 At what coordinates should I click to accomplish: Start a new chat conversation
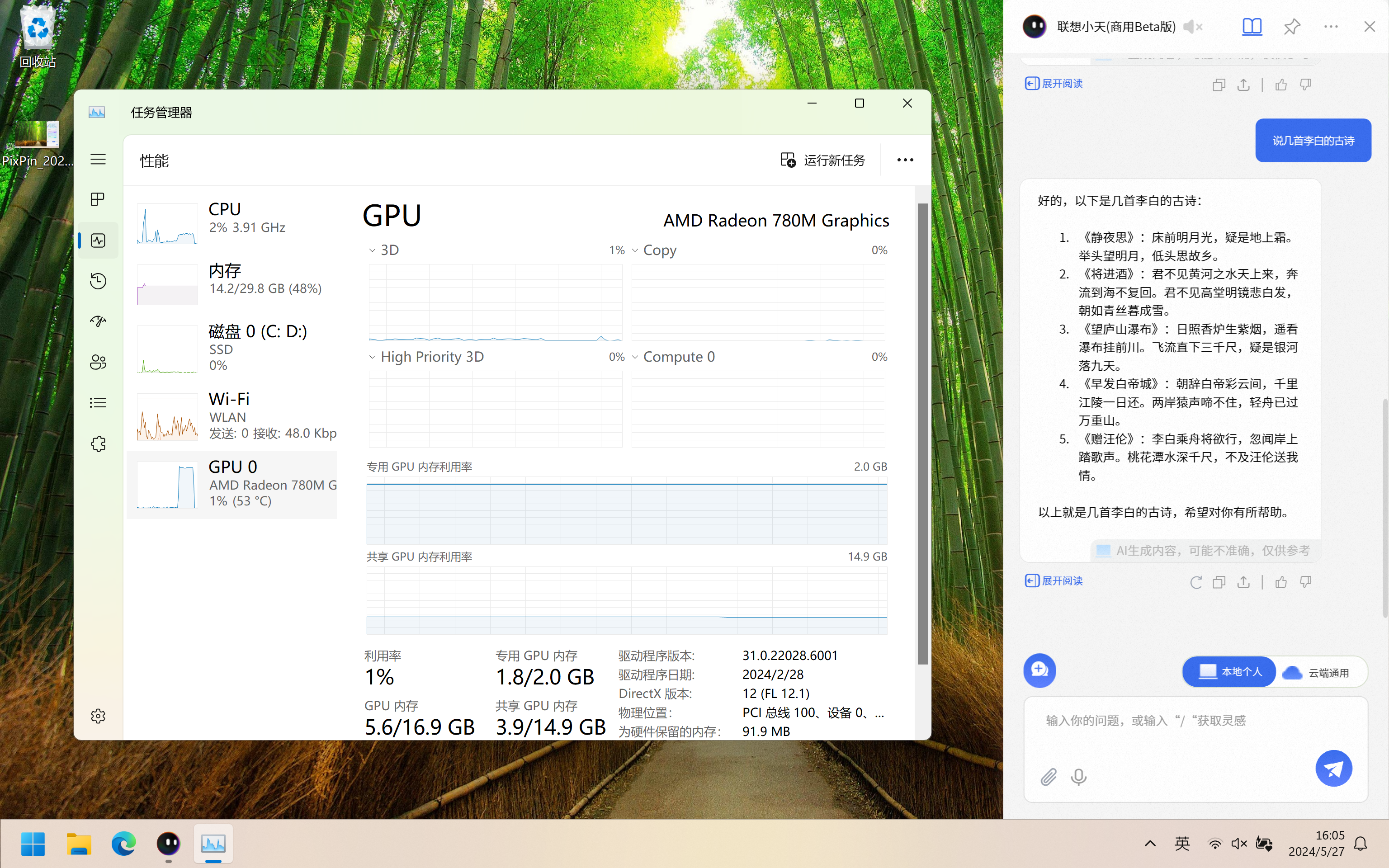point(1039,670)
